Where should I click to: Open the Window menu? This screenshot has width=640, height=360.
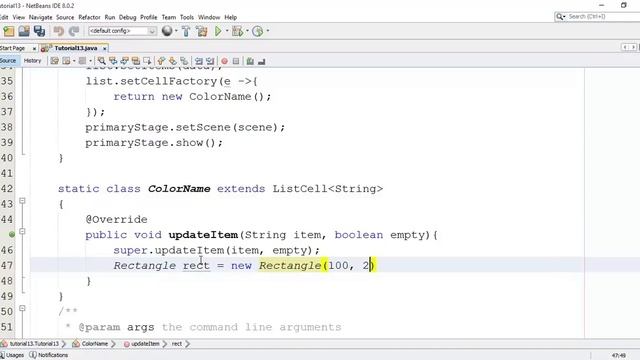coord(209,18)
